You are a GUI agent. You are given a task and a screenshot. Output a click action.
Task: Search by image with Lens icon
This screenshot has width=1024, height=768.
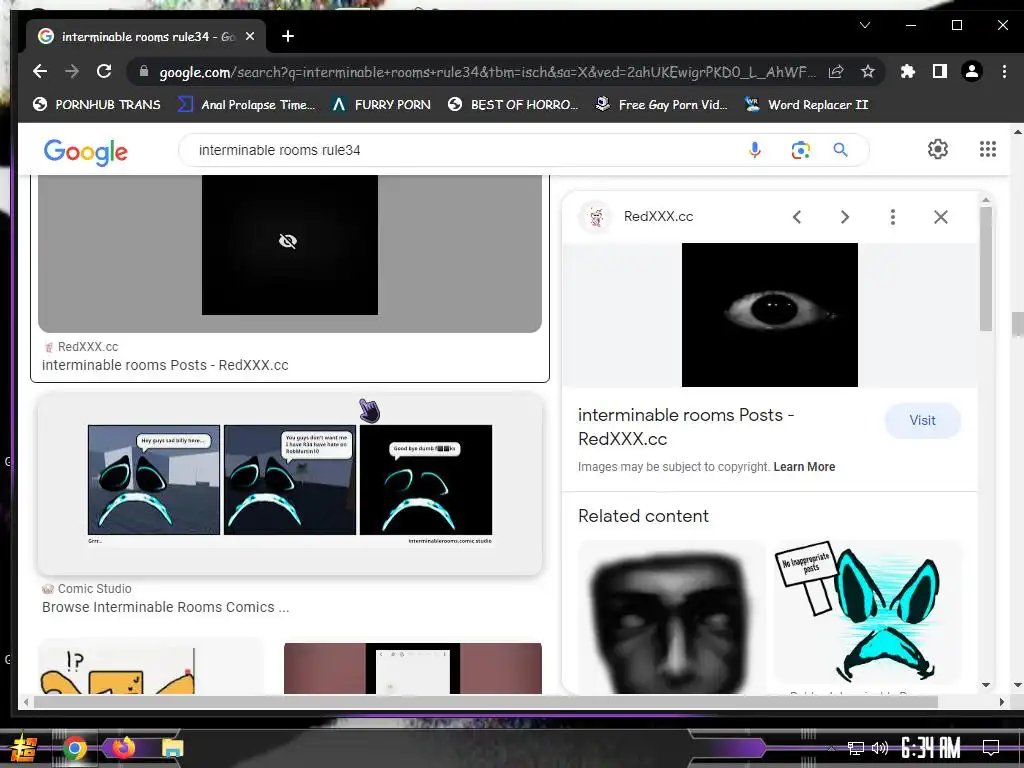click(801, 150)
